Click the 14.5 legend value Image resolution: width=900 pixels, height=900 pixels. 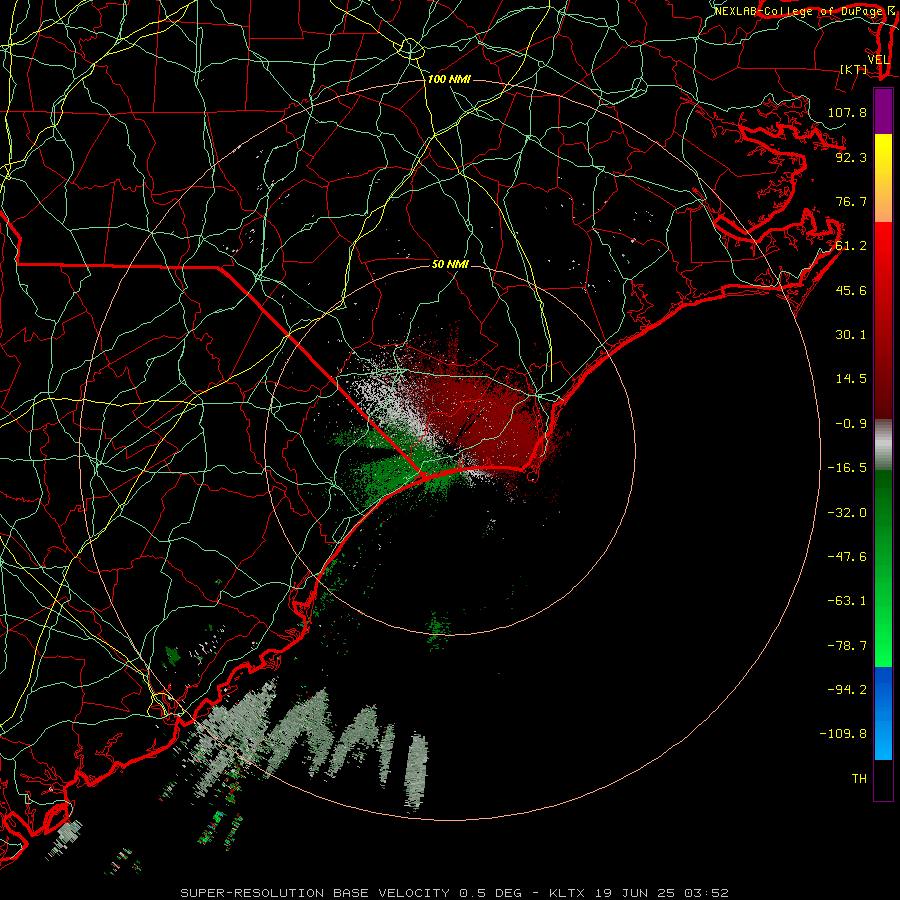(x=851, y=379)
